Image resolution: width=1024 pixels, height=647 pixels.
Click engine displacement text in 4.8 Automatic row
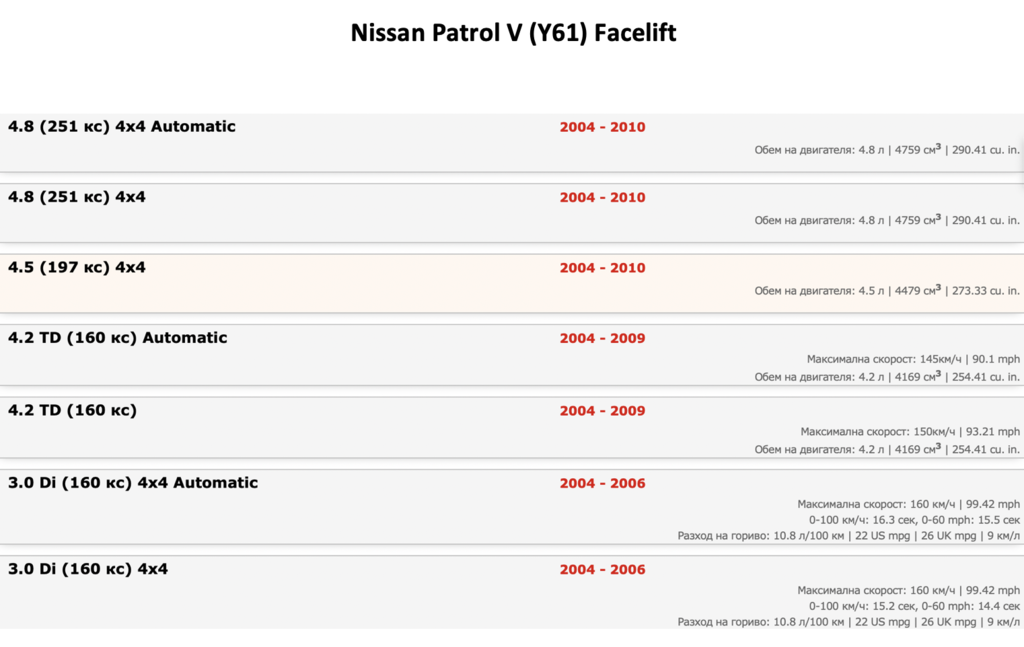(887, 150)
